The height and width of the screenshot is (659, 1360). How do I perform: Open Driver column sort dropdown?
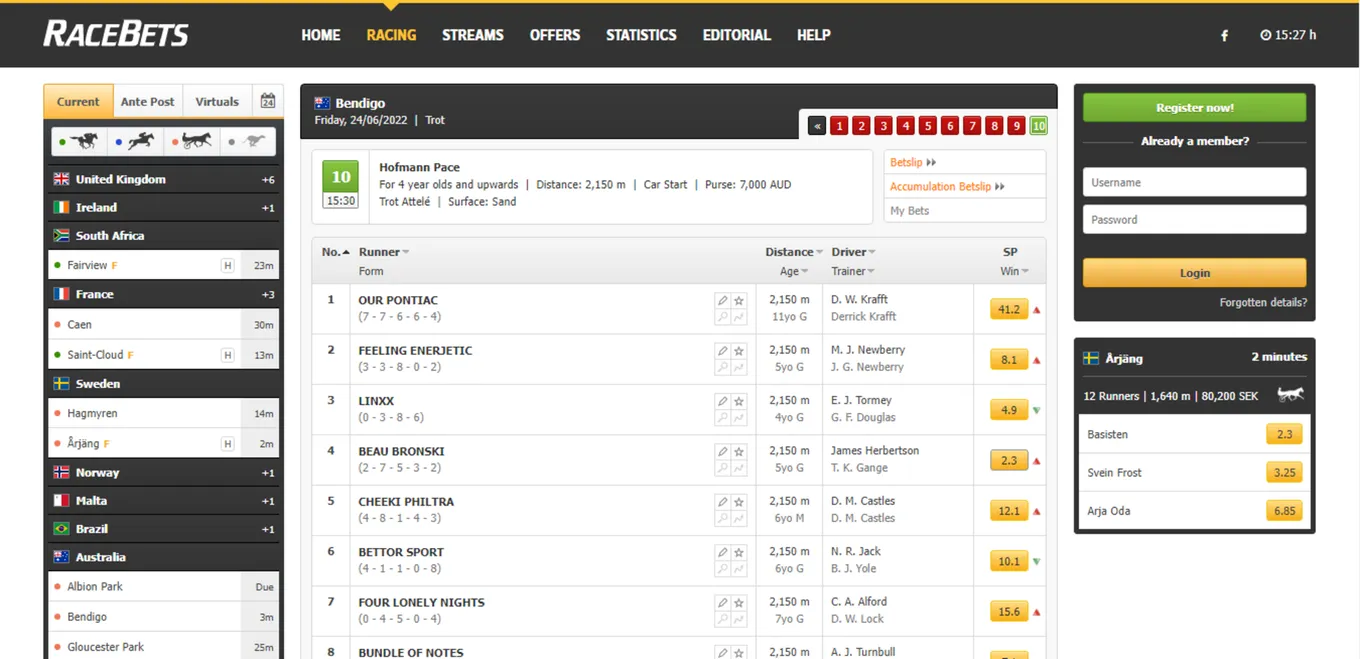click(872, 252)
